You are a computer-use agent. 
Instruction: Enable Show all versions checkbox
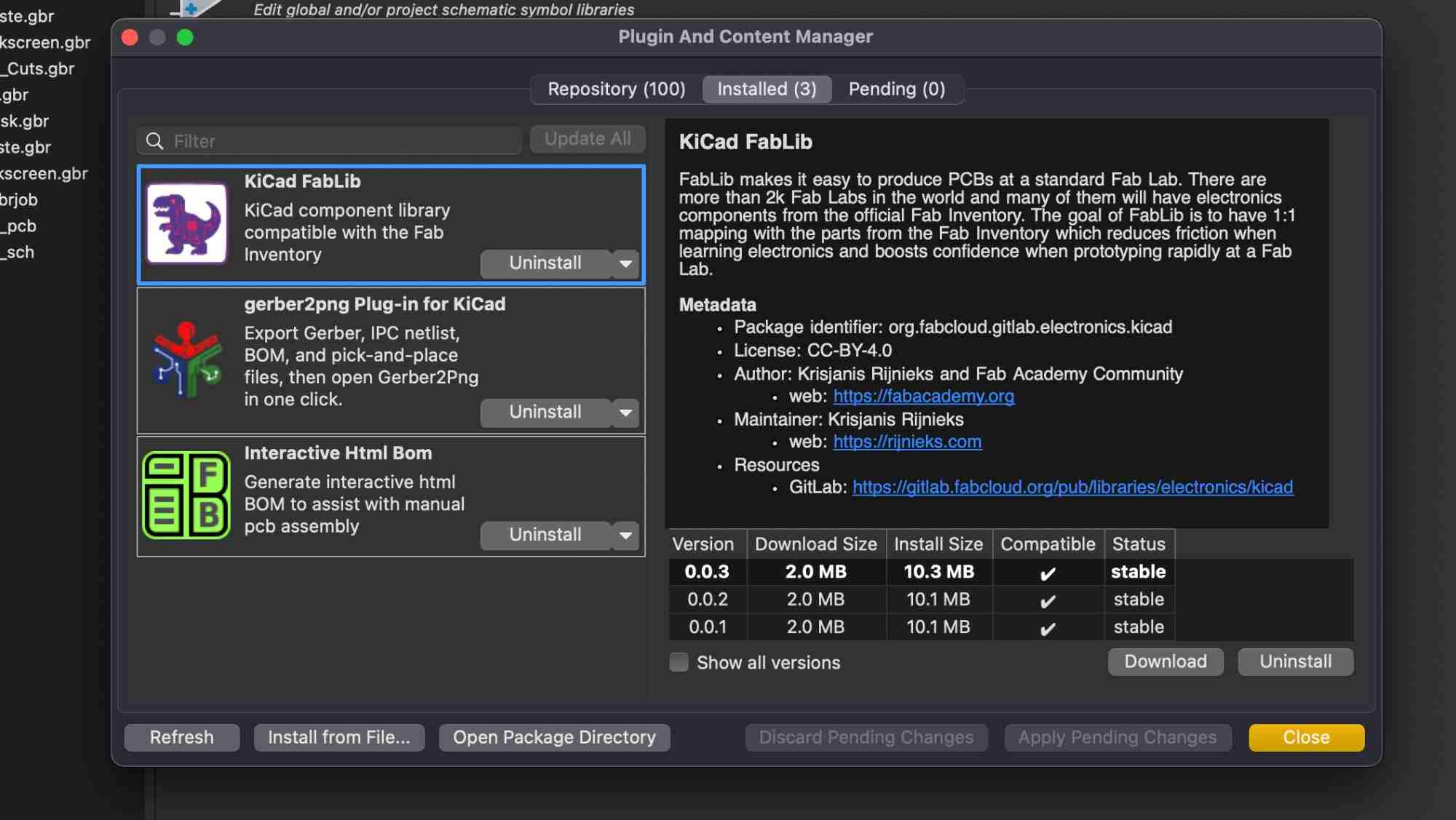[x=678, y=662]
